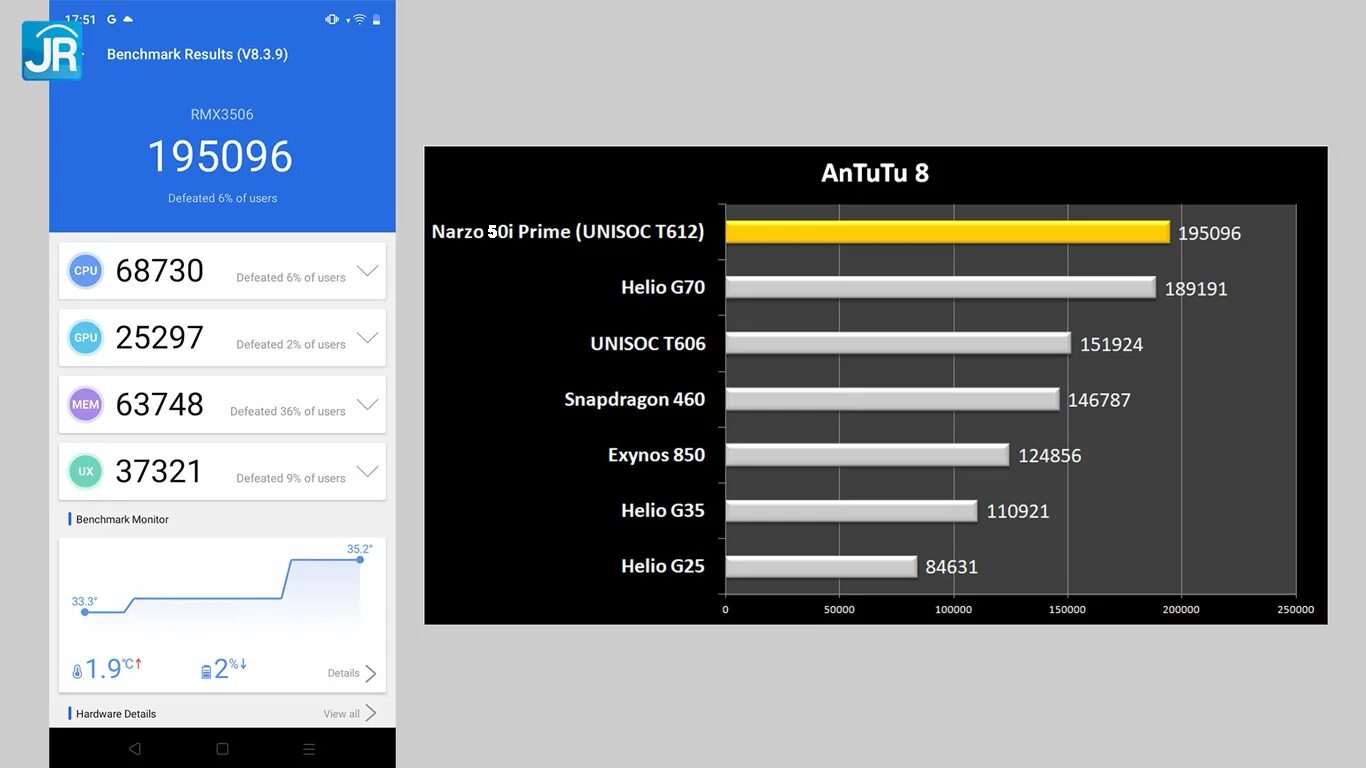This screenshot has width=1366, height=768.
Task: Tap the JR logo icon
Action: 52,51
